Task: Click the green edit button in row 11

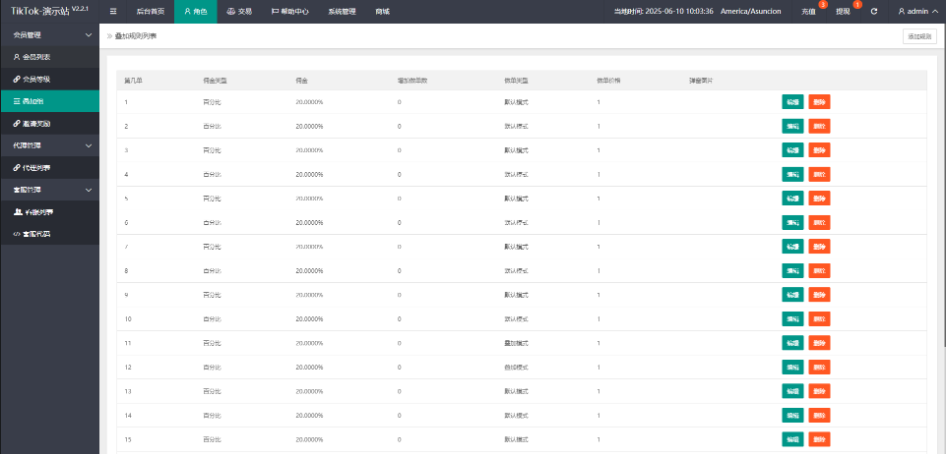Action: (x=793, y=343)
